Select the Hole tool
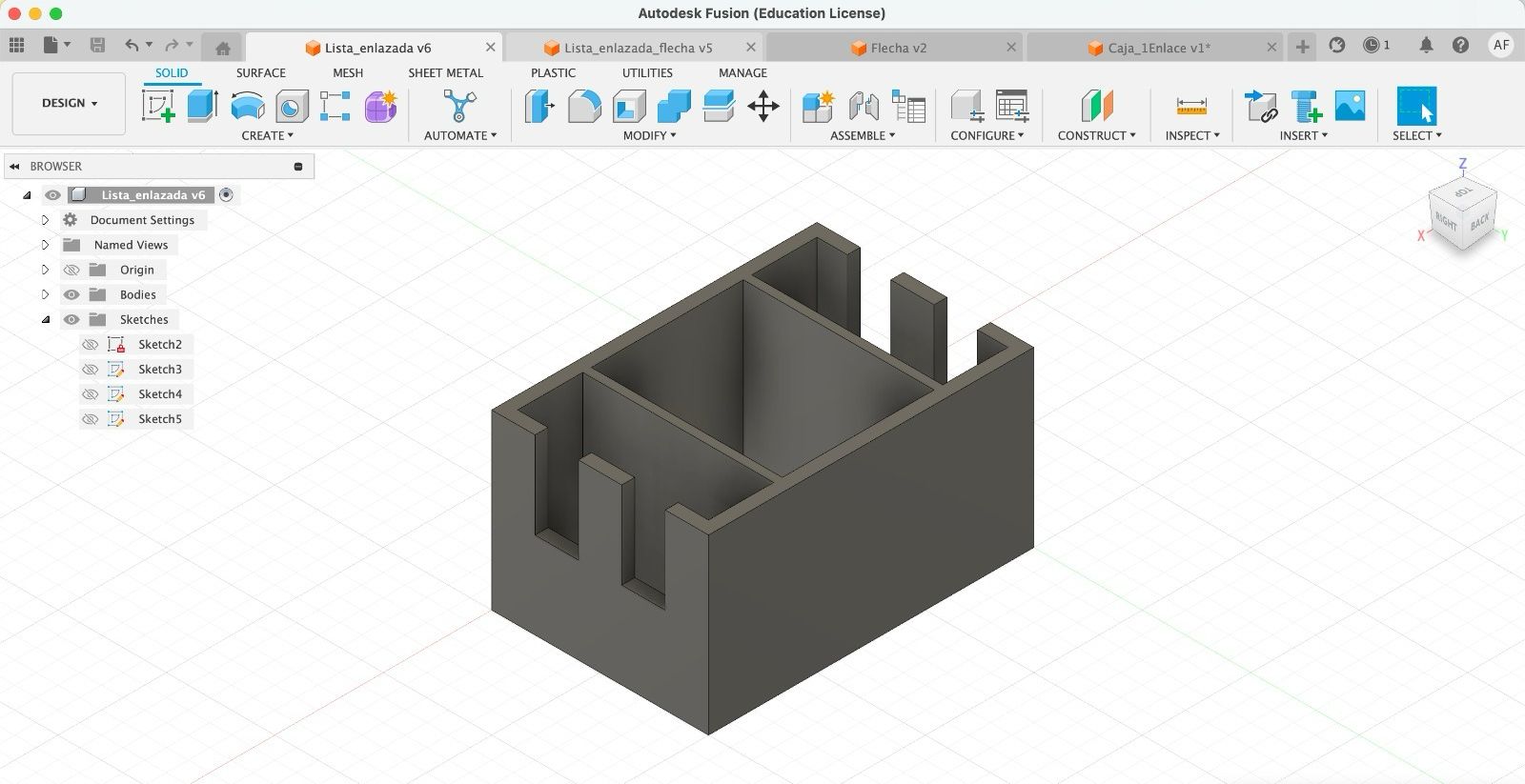 pyautogui.click(x=292, y=106)
